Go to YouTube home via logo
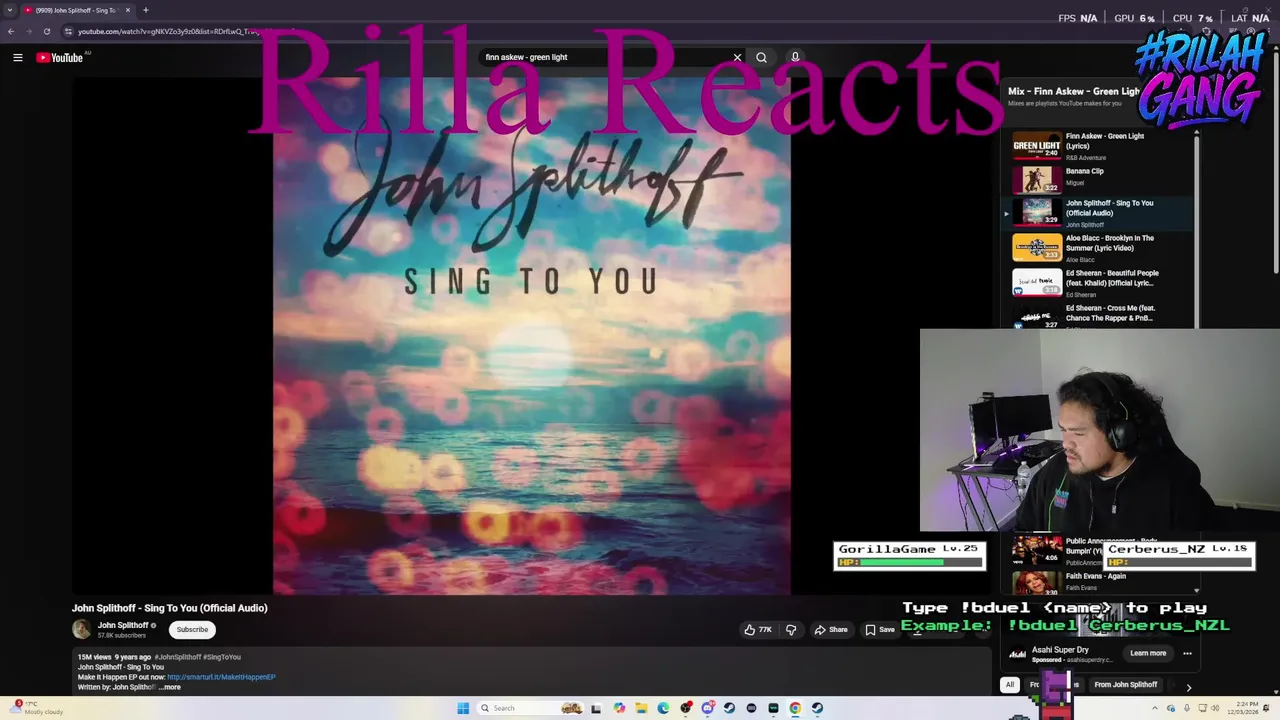This screenshot has width=1280, height=720. tap(60, 57)
